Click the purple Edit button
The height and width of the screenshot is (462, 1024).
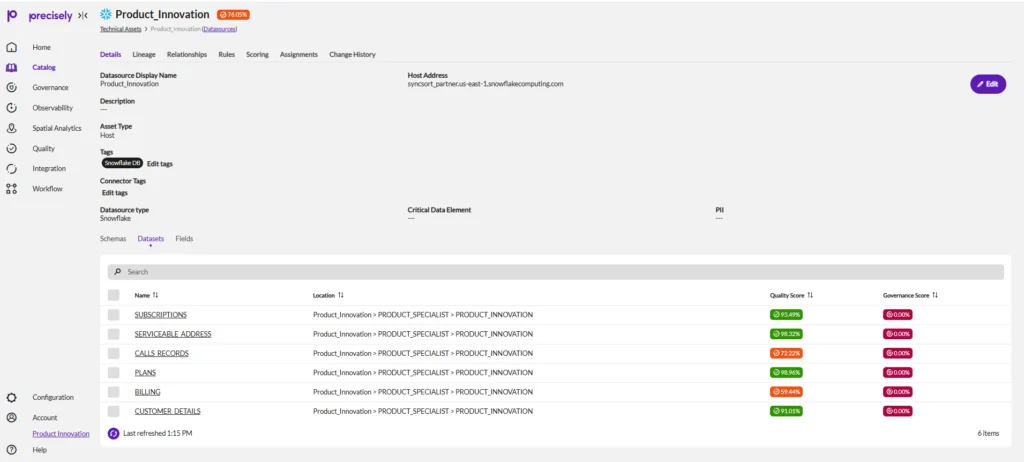tap(987, 84)
